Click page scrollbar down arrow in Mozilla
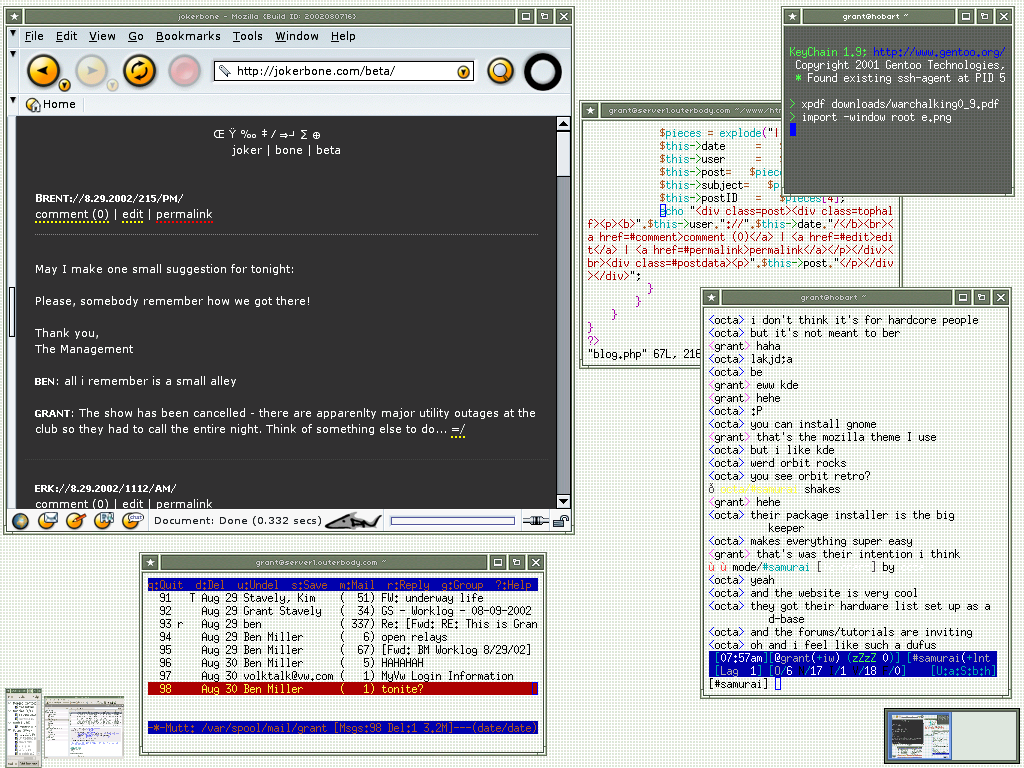Image resolution: width=1024 pixels, height=768 pixels. click(x=564, y=501)
